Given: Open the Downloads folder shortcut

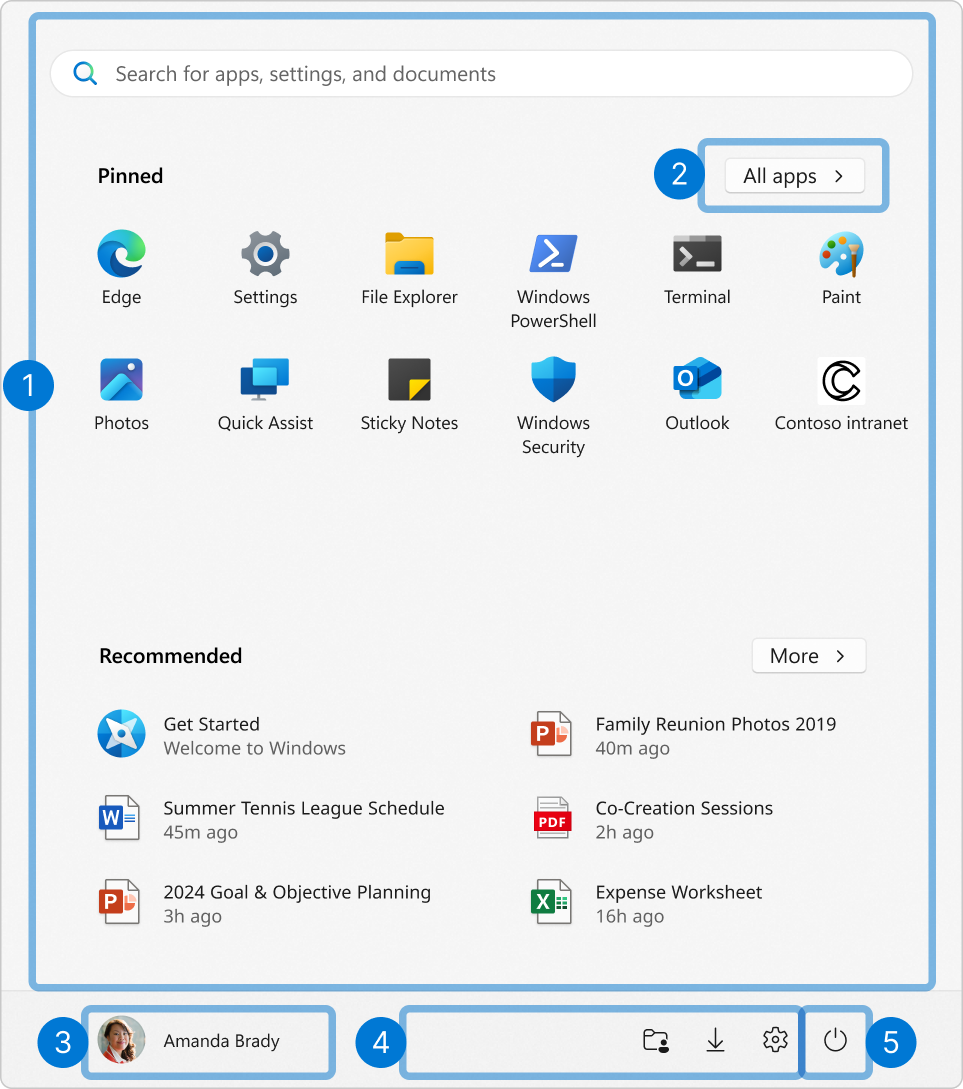Looking at the screenshot, I should pyautogui.click(x=715, y=1040).
